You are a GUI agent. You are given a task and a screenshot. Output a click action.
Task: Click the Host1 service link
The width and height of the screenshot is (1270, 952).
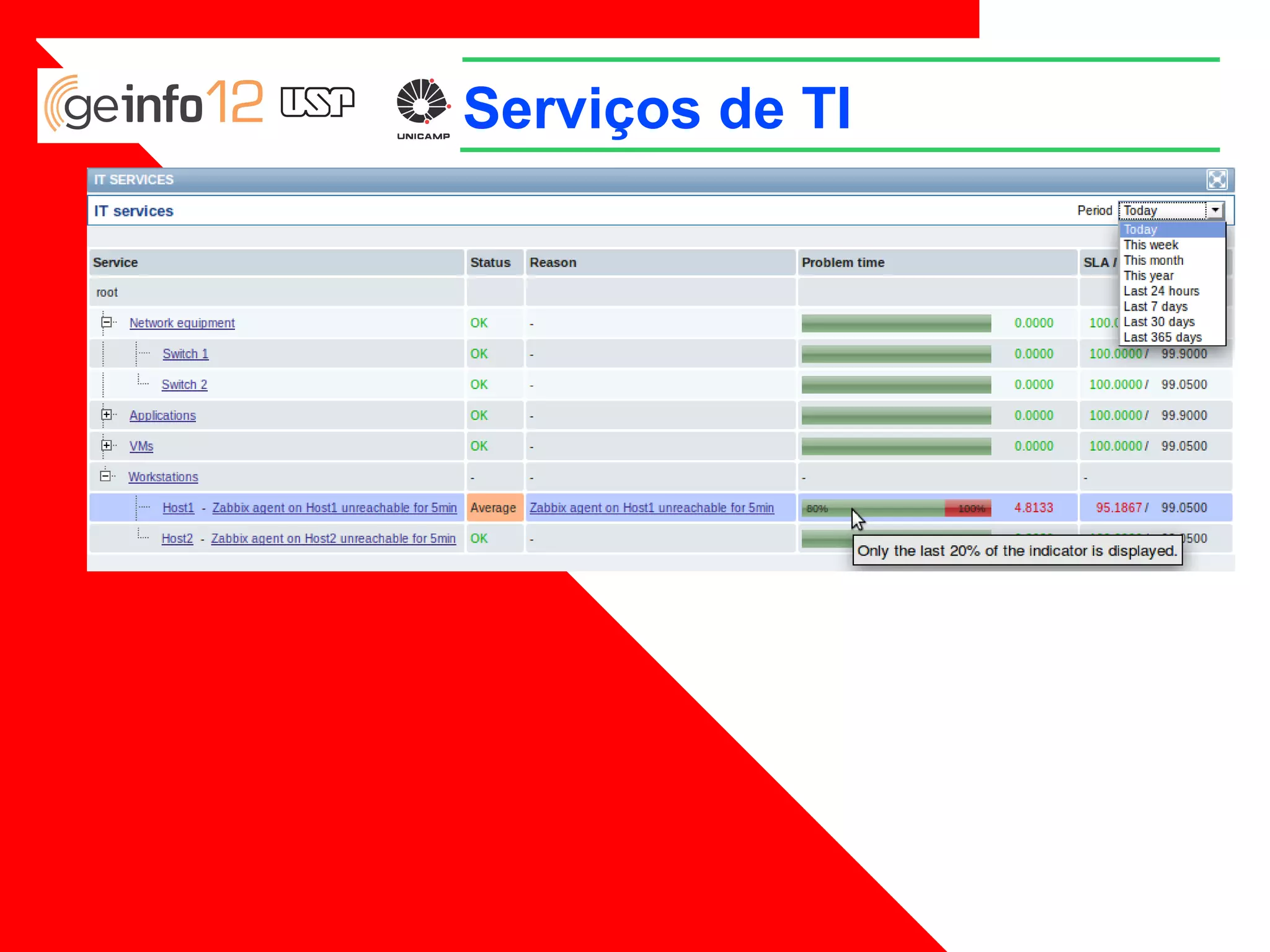[178, 507]
